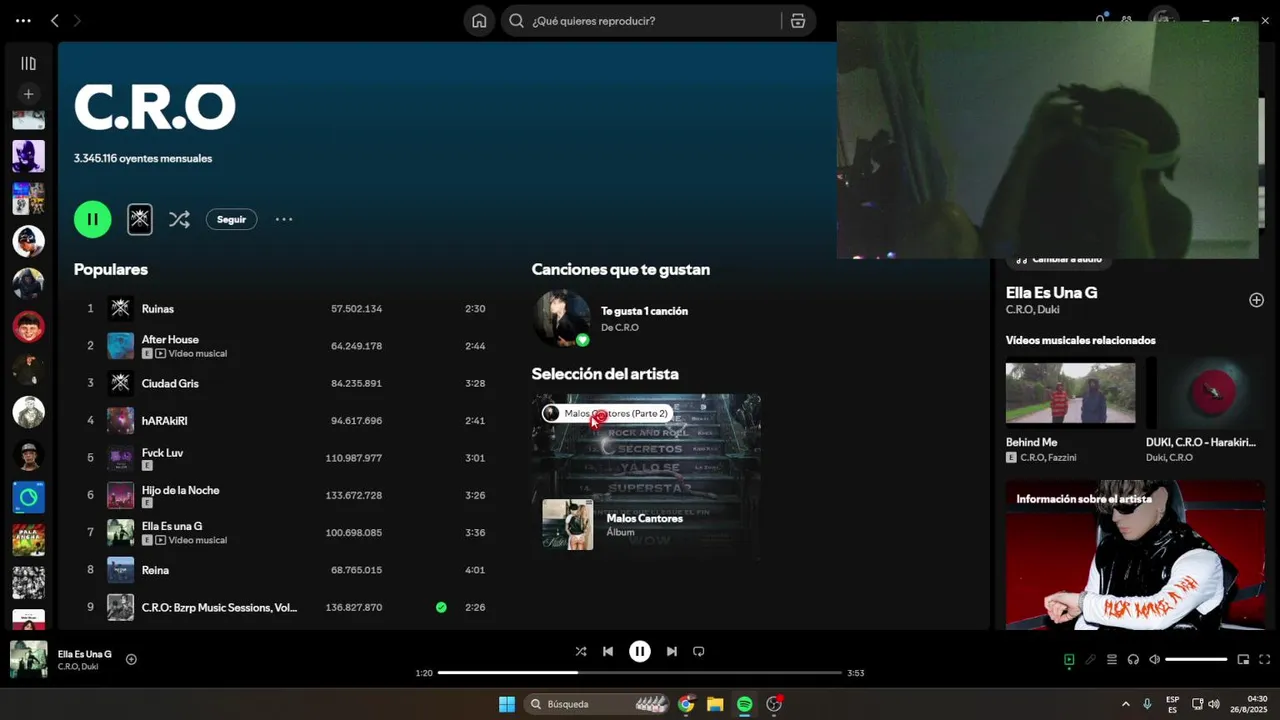Image resolution: width=1280 pixels, height=720 pixels.
Task: Skip to the next track
Action: tap(672, 651)
